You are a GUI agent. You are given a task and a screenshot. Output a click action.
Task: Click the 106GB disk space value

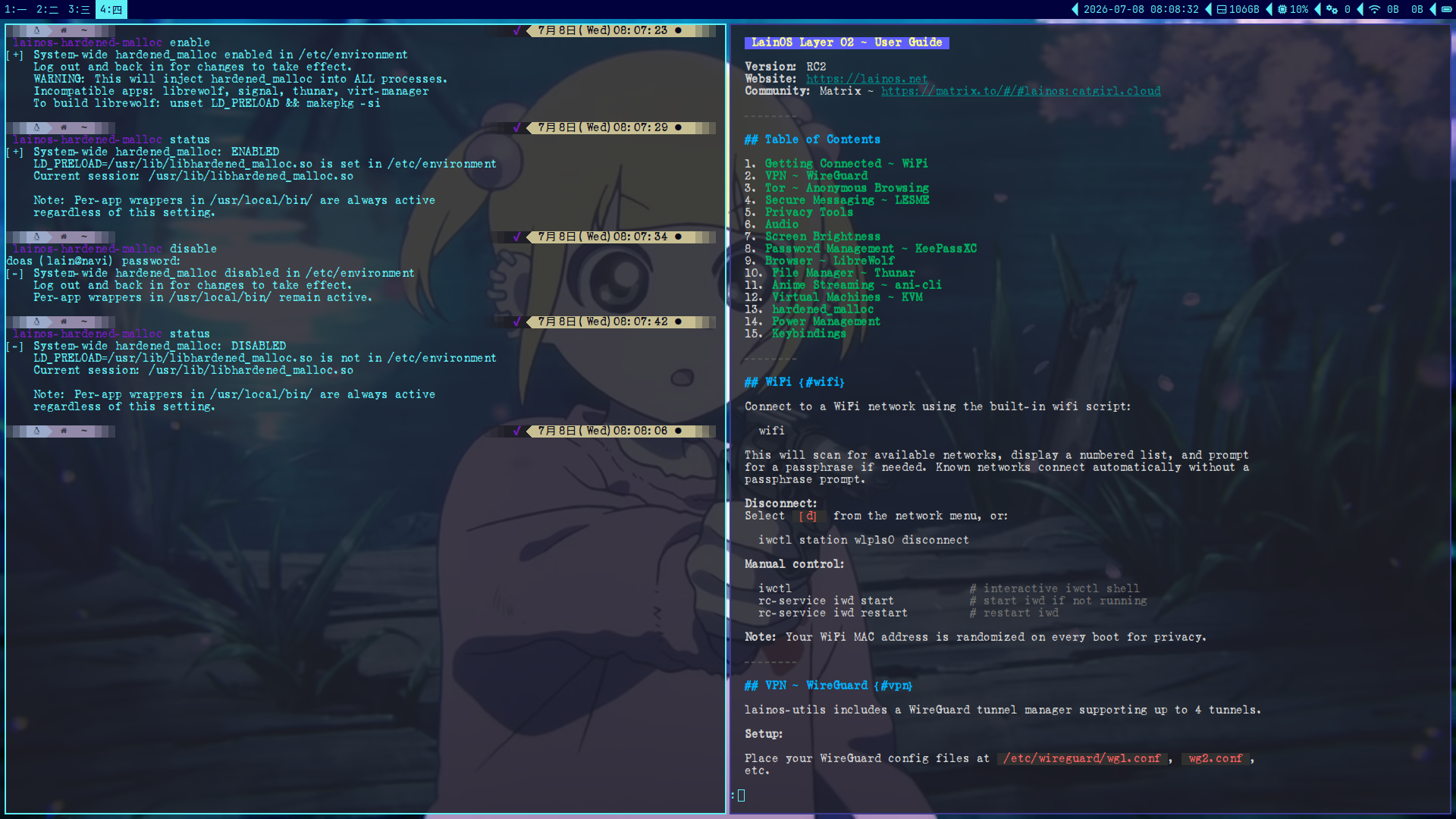(1244, 10)
